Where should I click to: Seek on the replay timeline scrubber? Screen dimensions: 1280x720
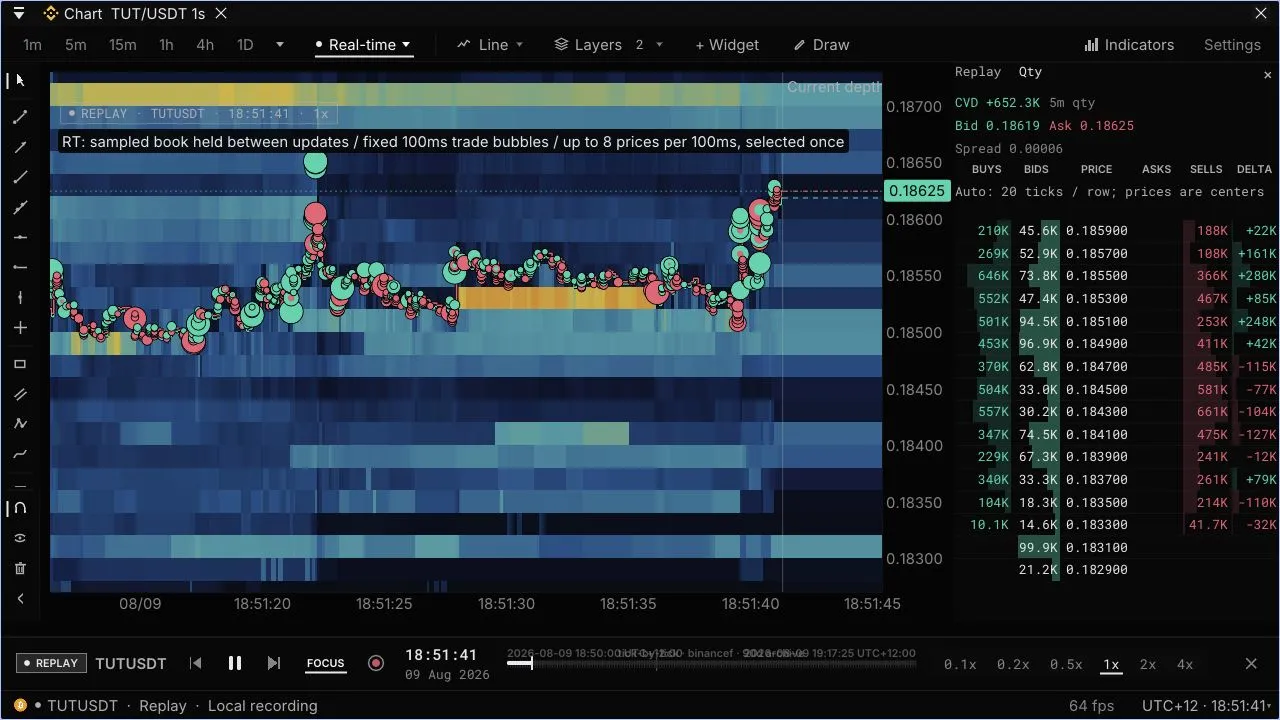point(711,663)
